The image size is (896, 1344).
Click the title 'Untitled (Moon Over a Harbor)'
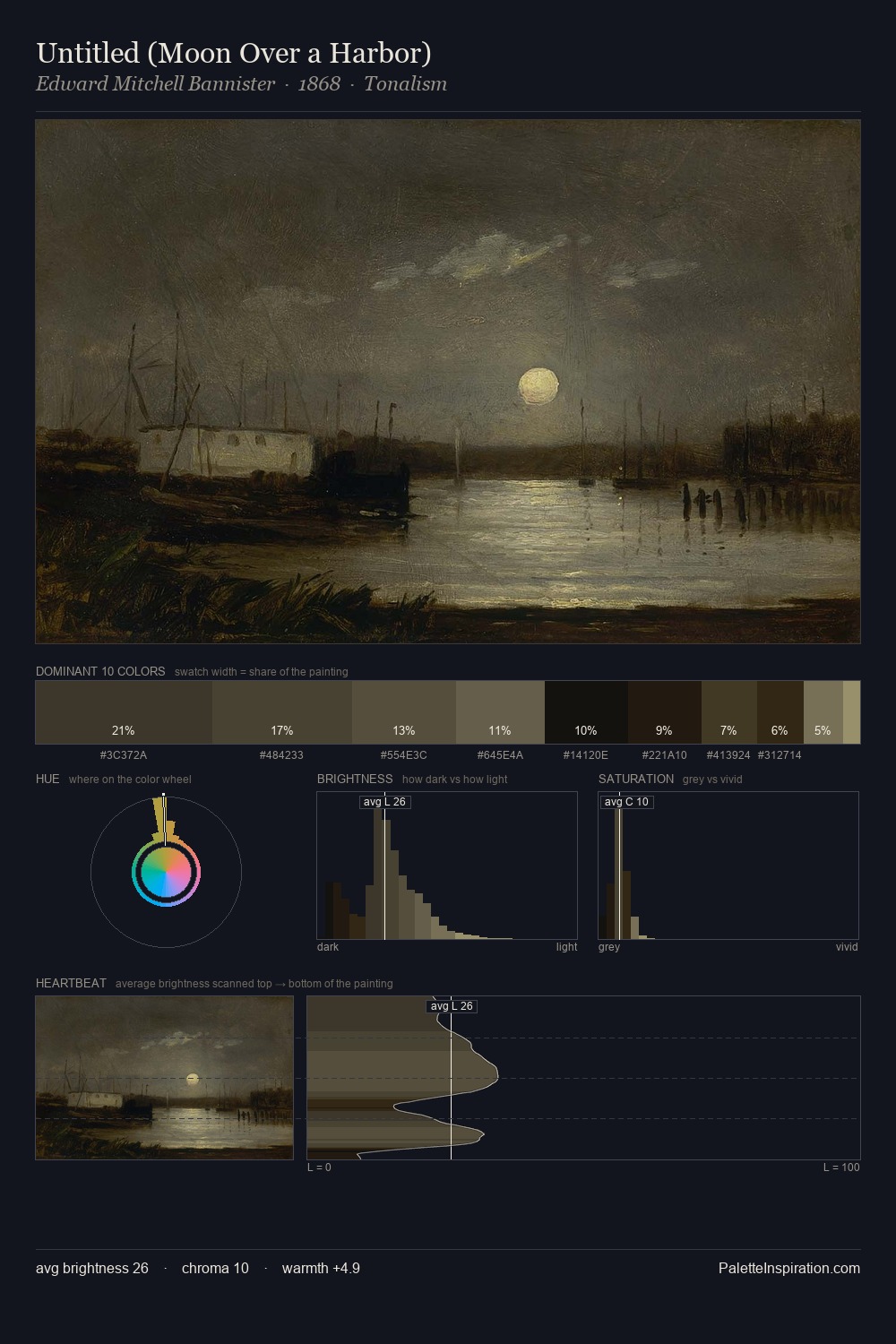(234, 53)
